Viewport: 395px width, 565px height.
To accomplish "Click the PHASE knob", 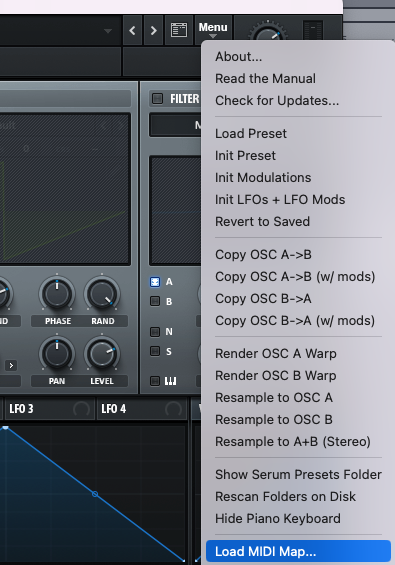I will coord(57,294).
